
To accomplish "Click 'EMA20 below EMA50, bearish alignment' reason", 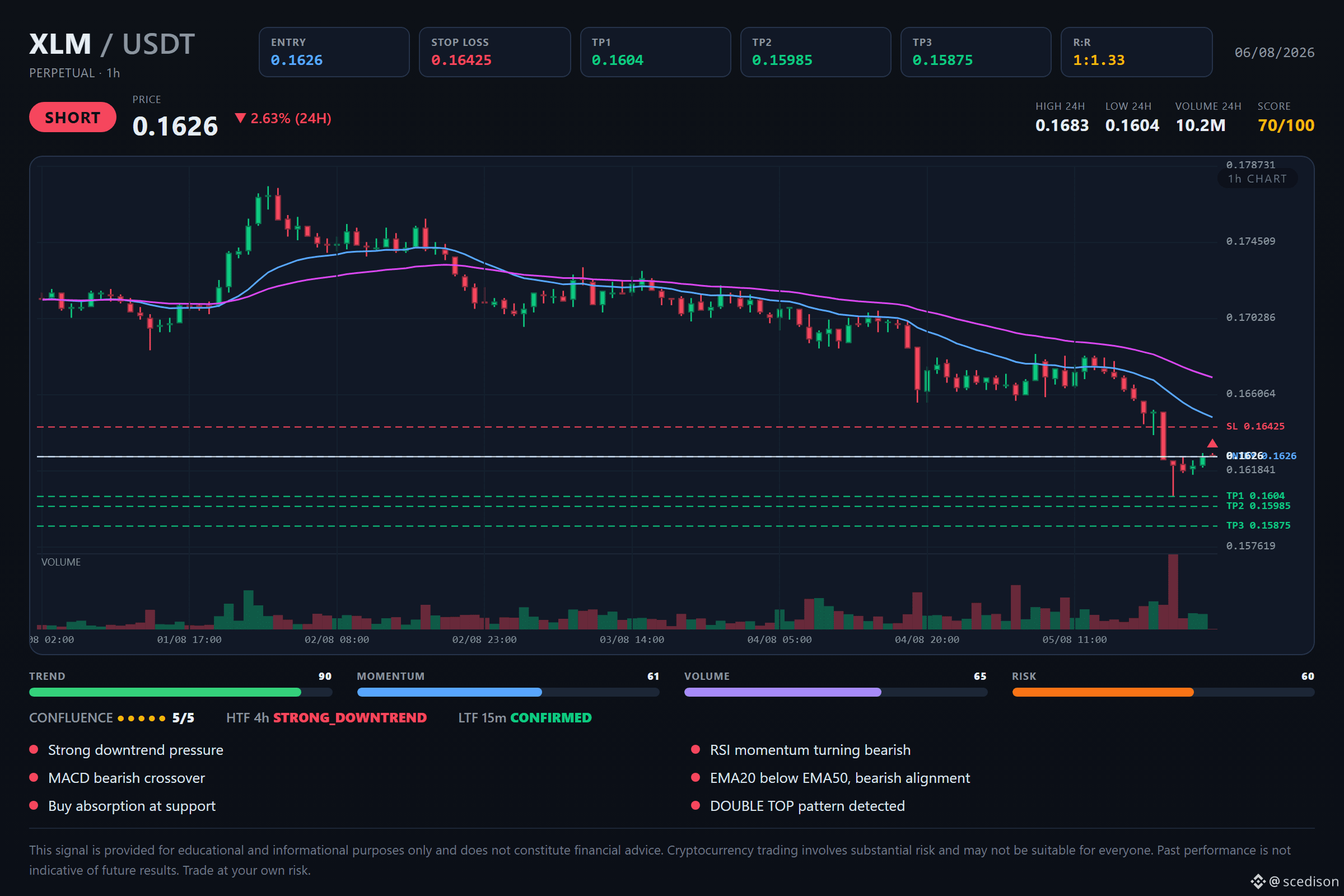I will pos(840,778).
